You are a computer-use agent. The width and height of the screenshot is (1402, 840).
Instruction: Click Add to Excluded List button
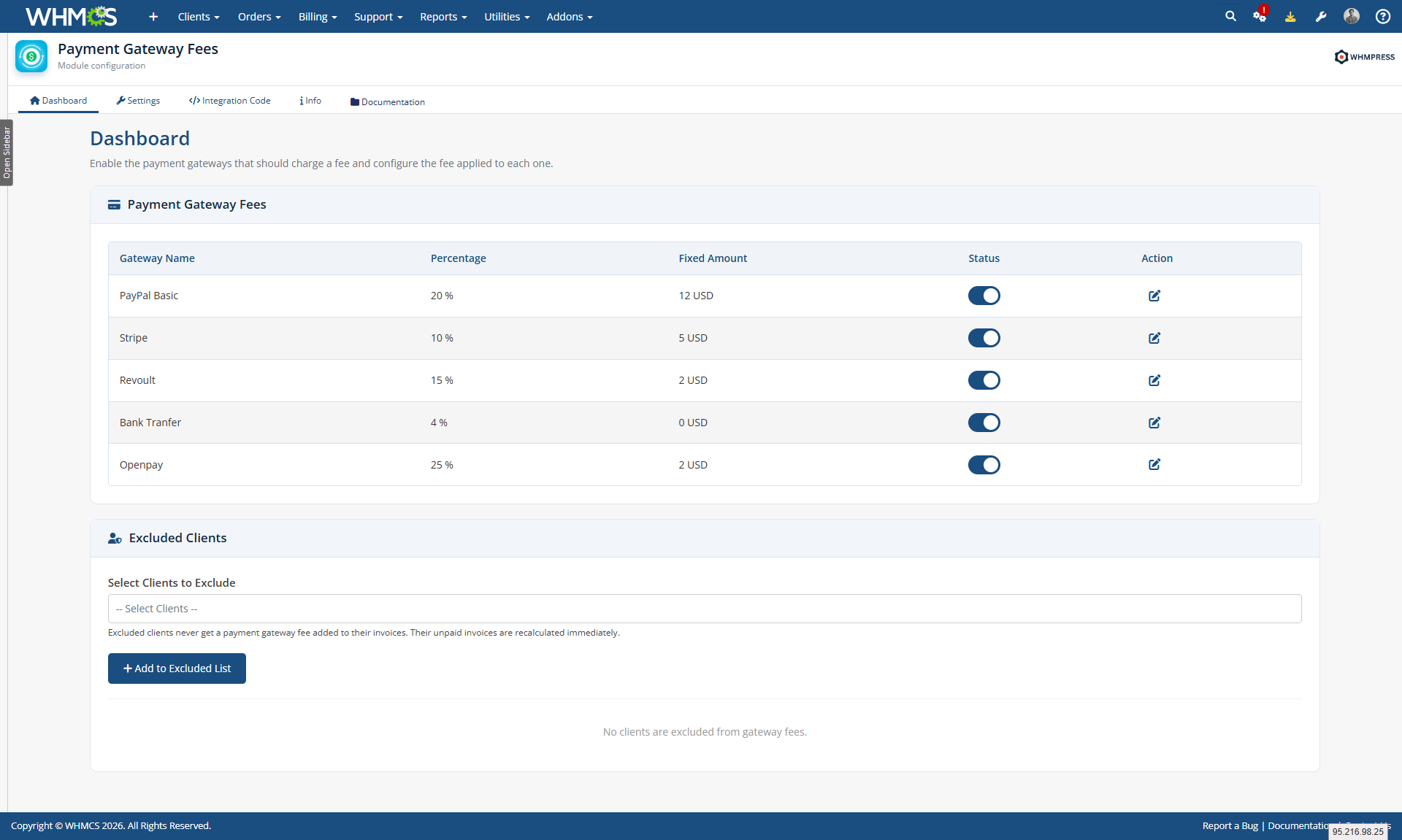point(177,668)
